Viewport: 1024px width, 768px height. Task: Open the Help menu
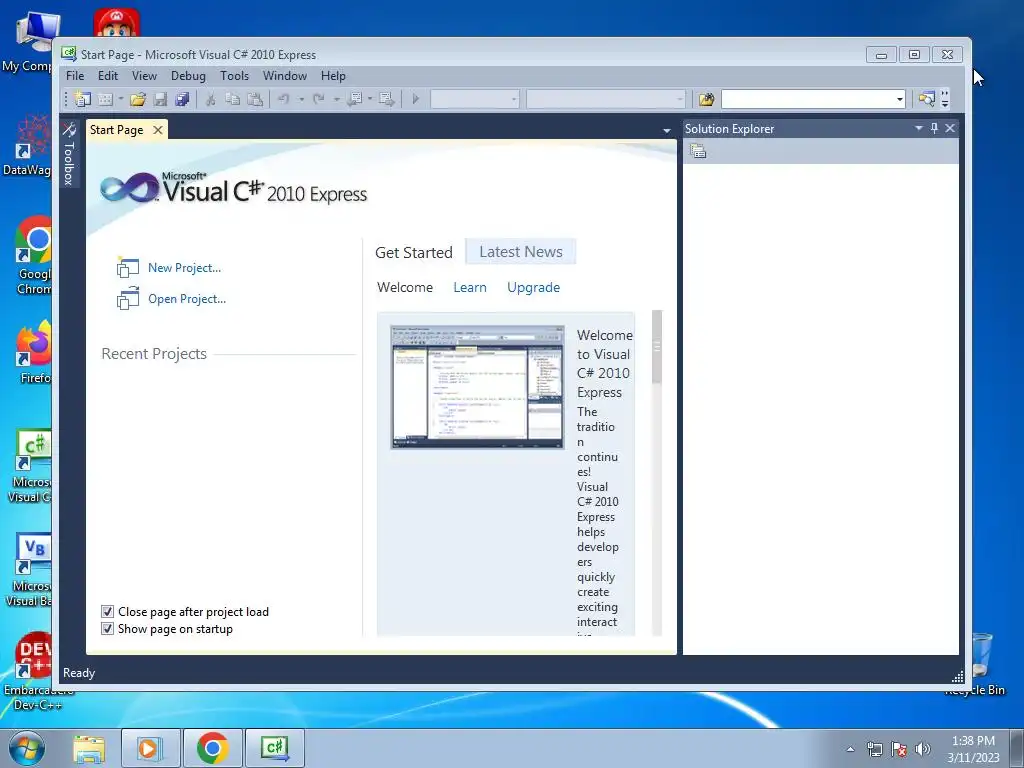[333, 76]
